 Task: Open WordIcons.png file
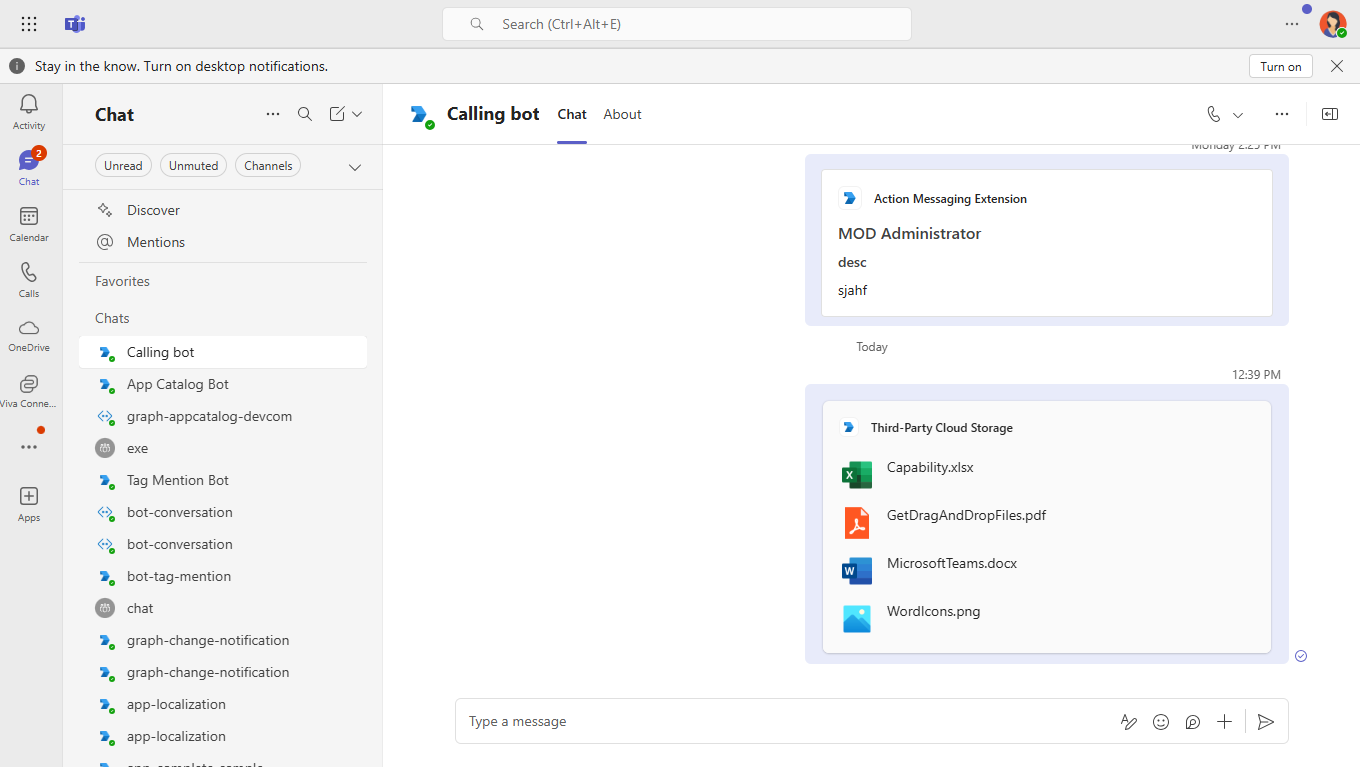click(x=933, y=611)
